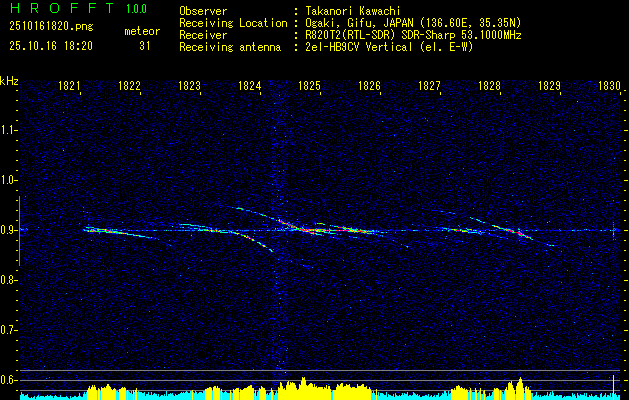Screen dimensions: 629x400
Task: Click the Ogaki, Gifu, JAPAN location text
Action: point(413,23)
